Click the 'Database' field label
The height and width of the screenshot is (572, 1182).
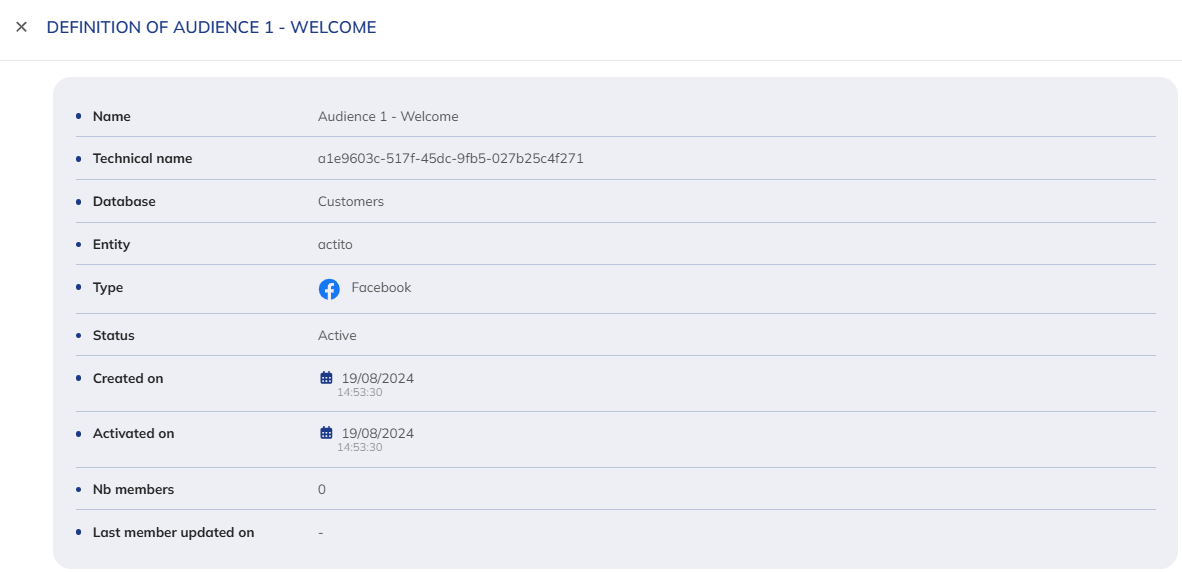124,202
